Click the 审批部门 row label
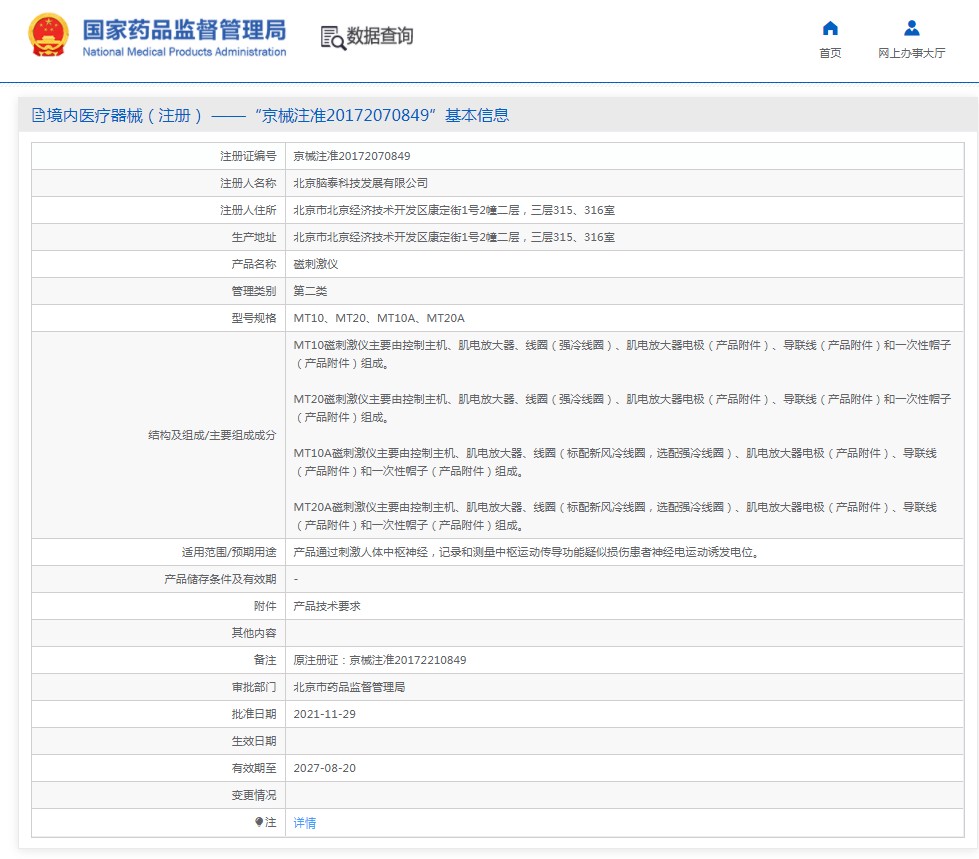This screenshot has height=859, width=979. tap(253, 687)
